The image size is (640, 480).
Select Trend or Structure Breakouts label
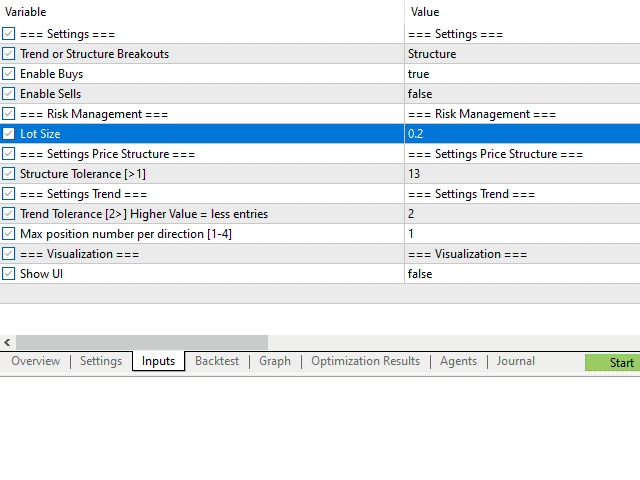(x=94, y=53)
